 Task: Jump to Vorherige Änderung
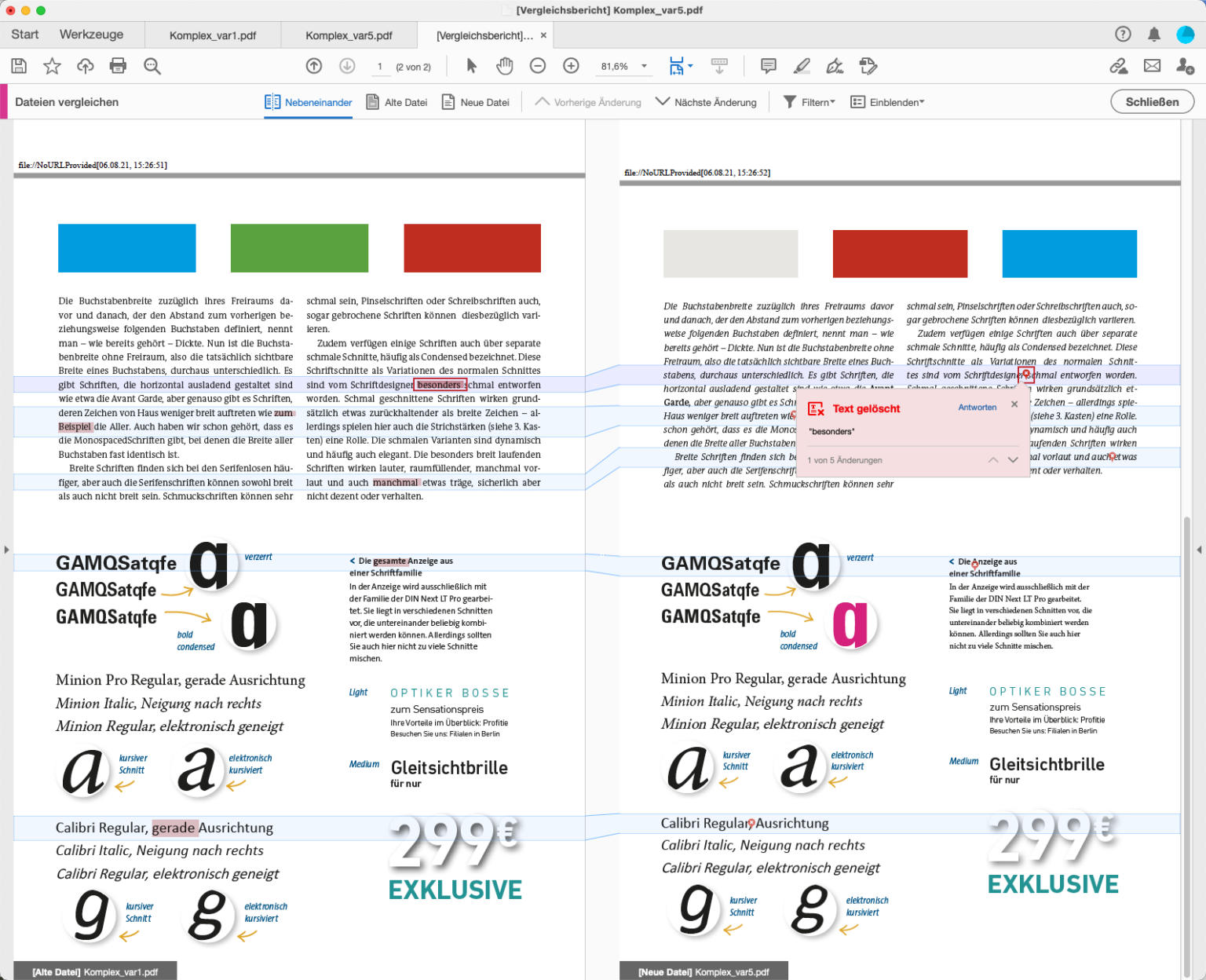588,102
